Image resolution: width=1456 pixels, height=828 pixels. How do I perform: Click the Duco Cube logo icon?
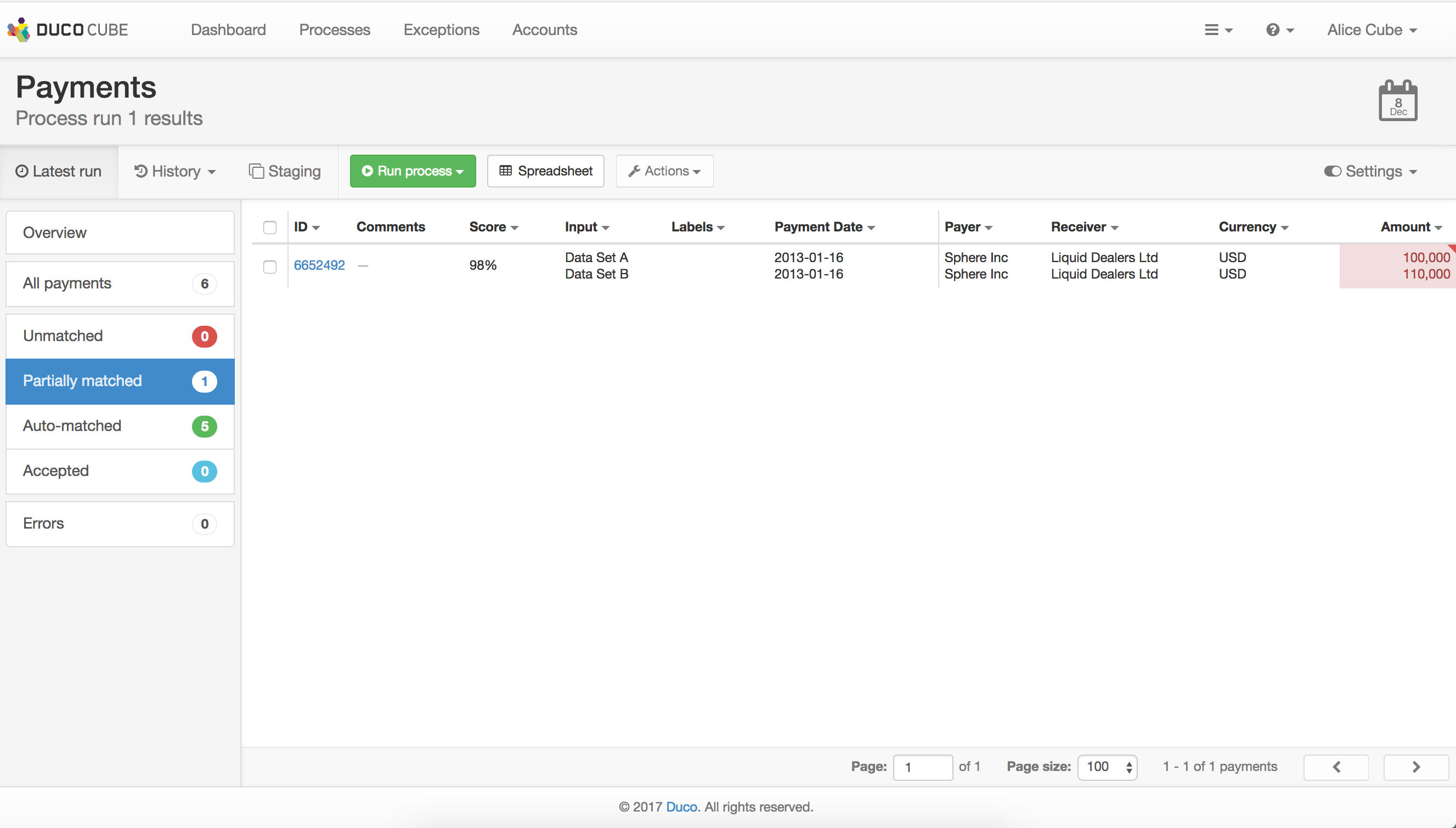click(18, 30)
